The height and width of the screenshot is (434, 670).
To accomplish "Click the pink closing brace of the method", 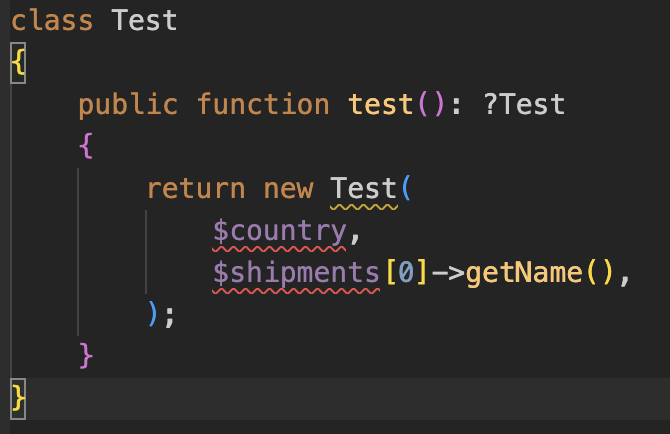I will (86, 356).
